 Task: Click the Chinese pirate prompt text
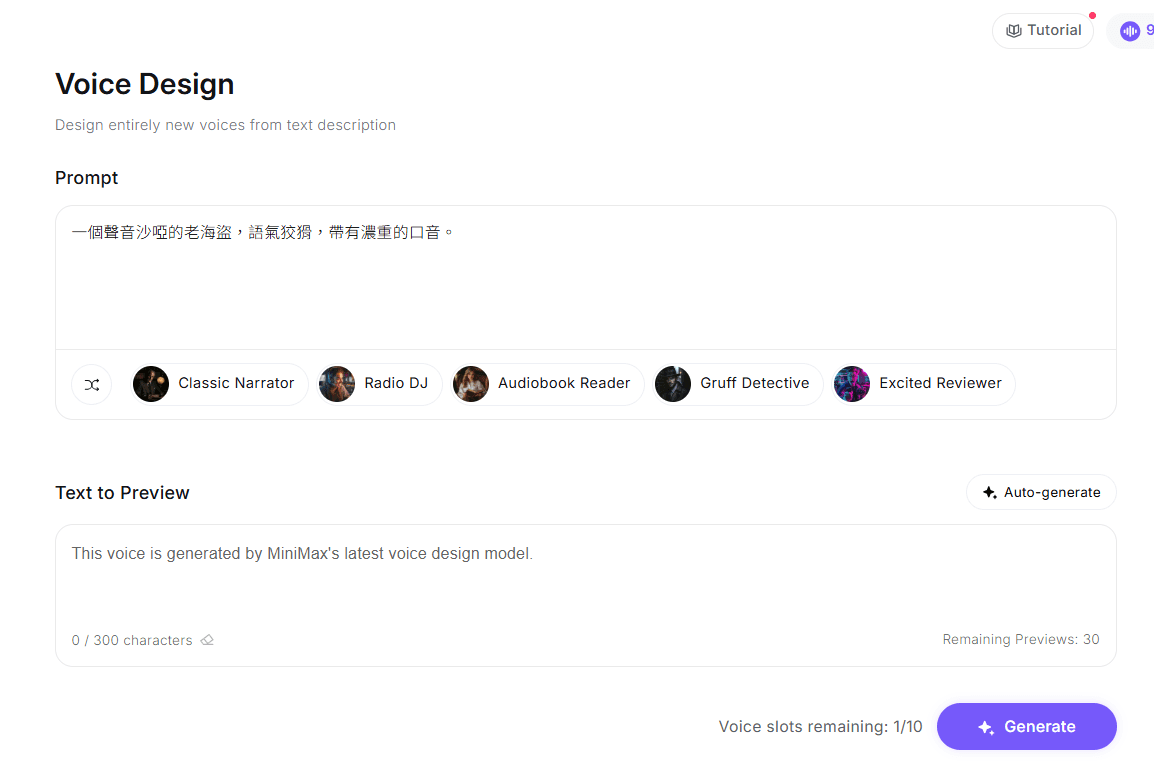262,232
